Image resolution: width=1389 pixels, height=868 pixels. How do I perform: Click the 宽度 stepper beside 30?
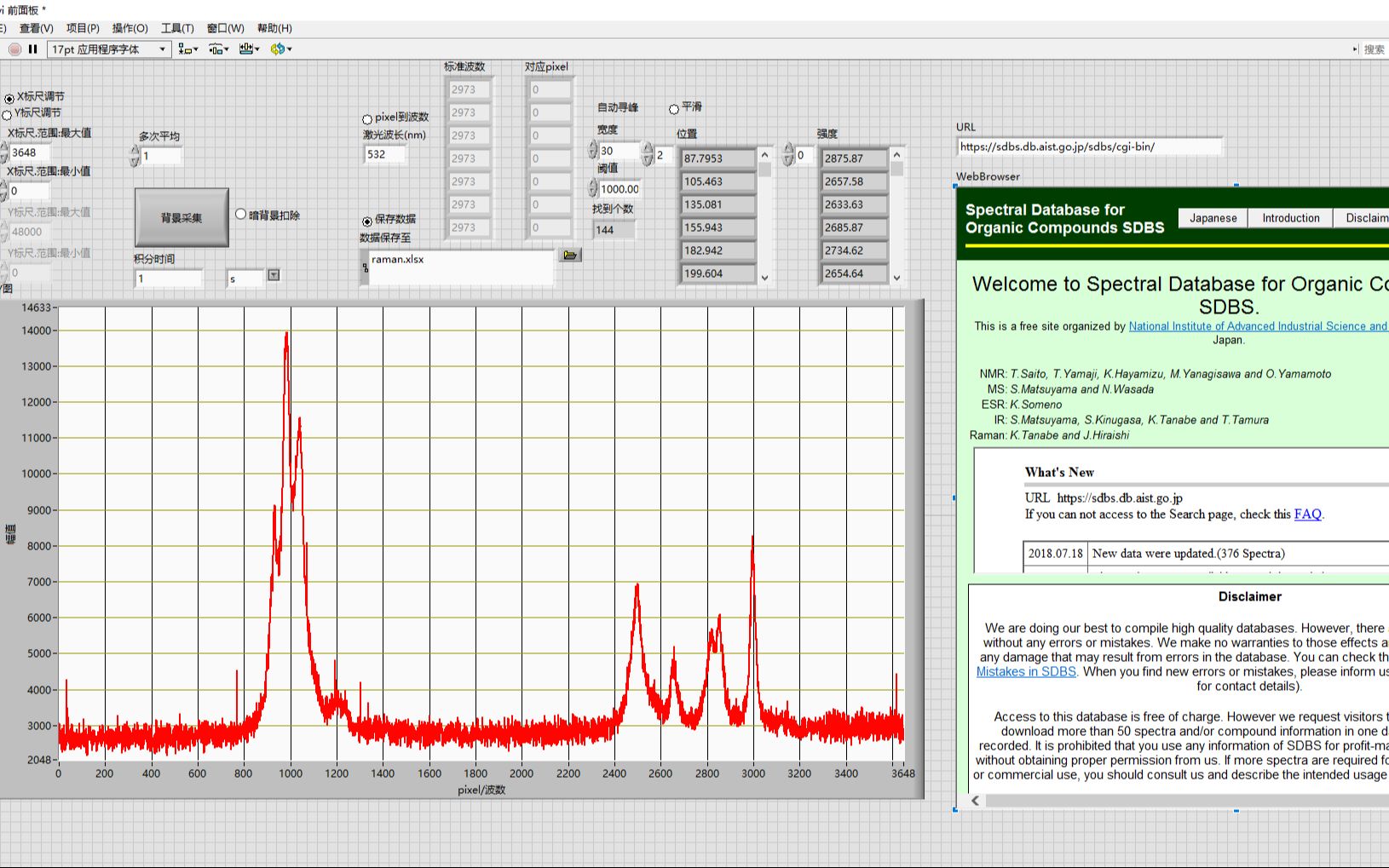(x=593, y=150)
